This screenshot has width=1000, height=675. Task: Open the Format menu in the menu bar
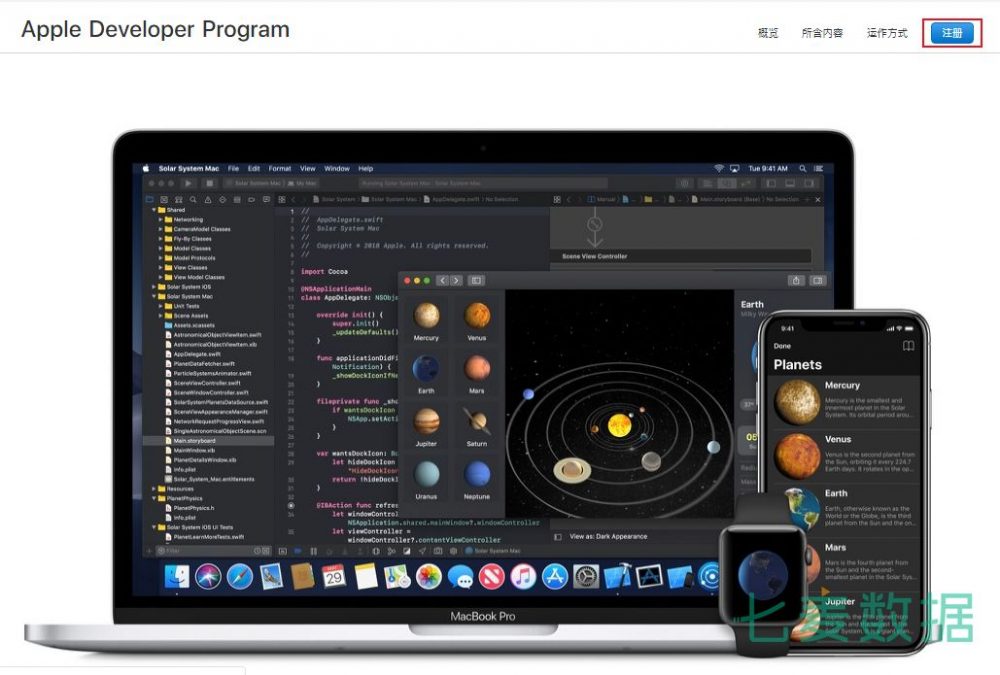point(280,168)
